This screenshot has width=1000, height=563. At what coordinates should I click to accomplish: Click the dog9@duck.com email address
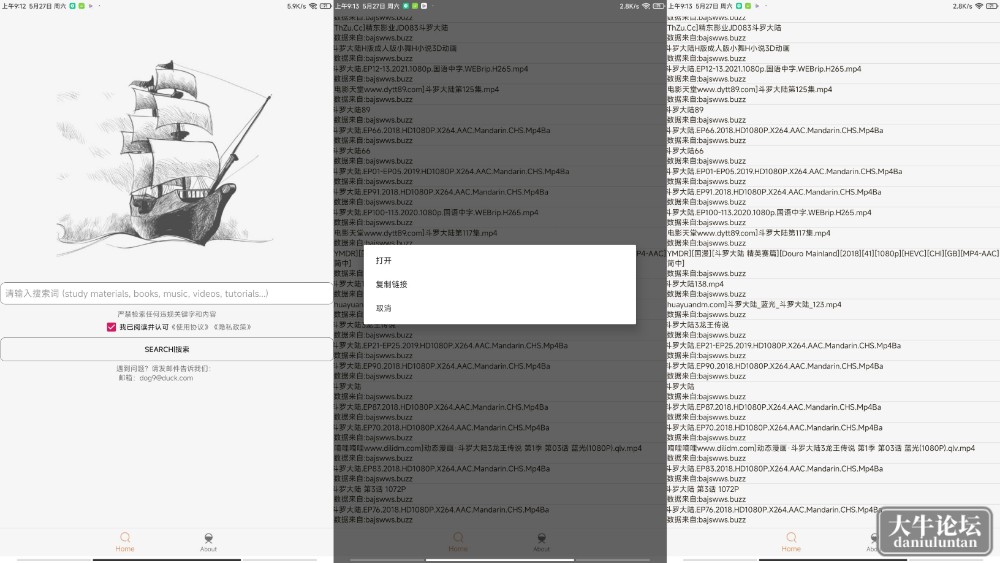pos(166,378)
